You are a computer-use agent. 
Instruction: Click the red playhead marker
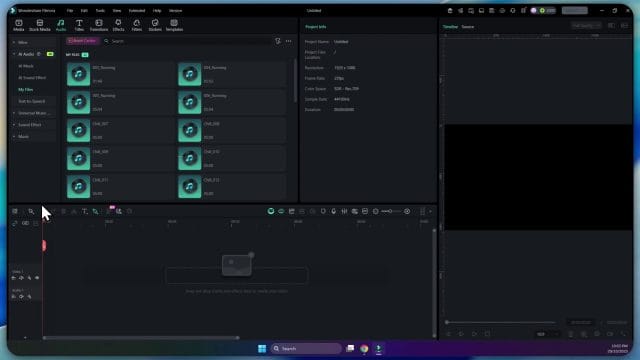pyautogui.click(x=44, y=245)
